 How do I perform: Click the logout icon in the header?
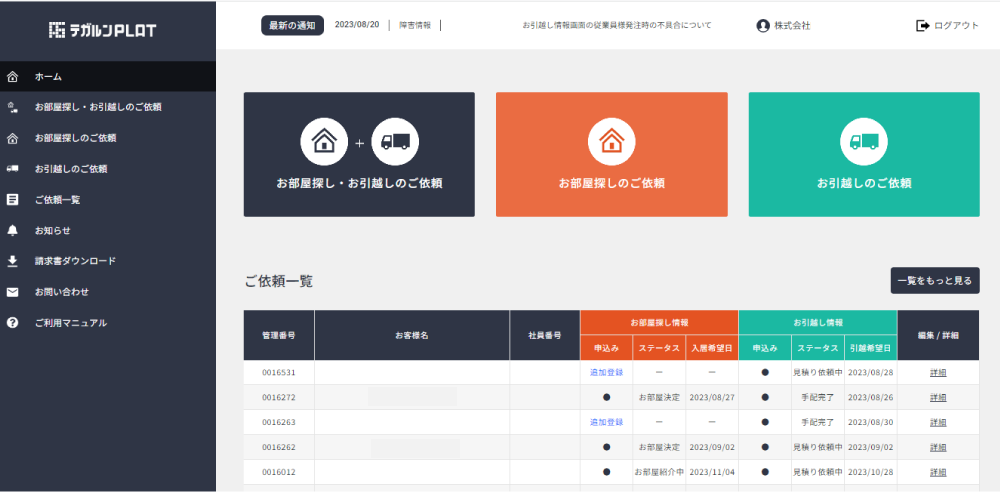pos(923,26)
